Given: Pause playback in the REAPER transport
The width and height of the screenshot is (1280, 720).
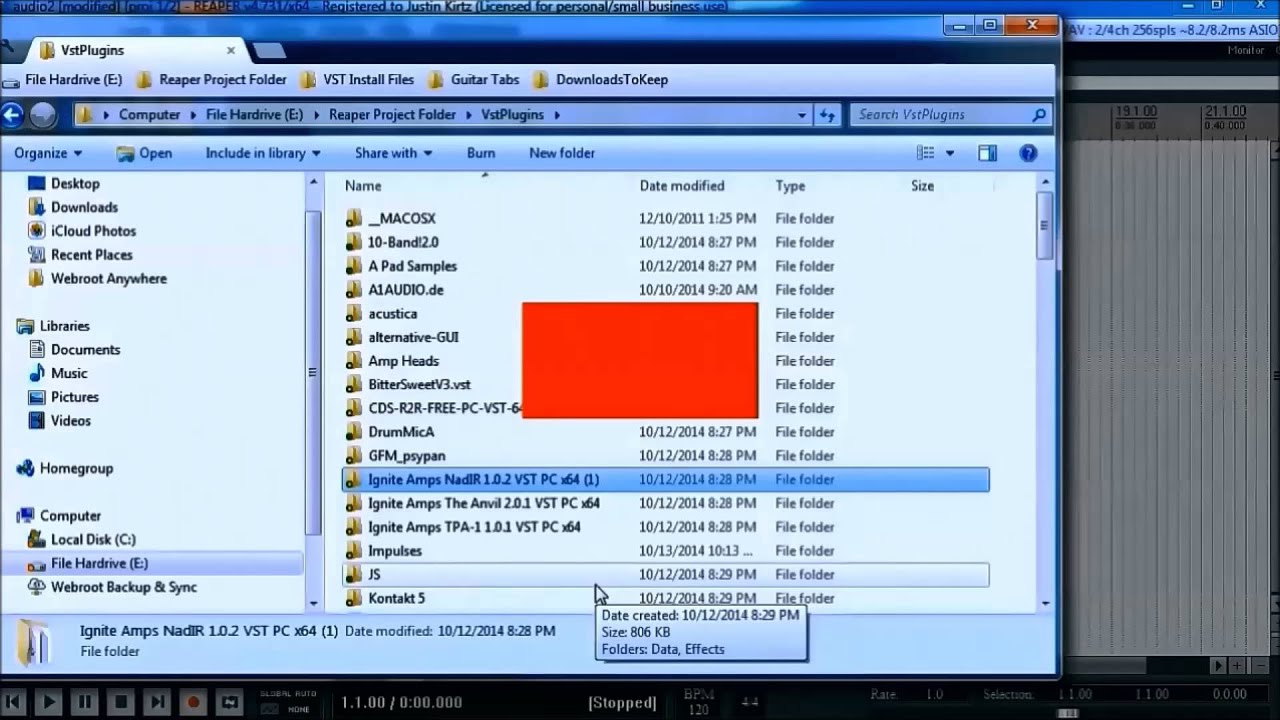Looking at the screenshot, I should (84, 702).
